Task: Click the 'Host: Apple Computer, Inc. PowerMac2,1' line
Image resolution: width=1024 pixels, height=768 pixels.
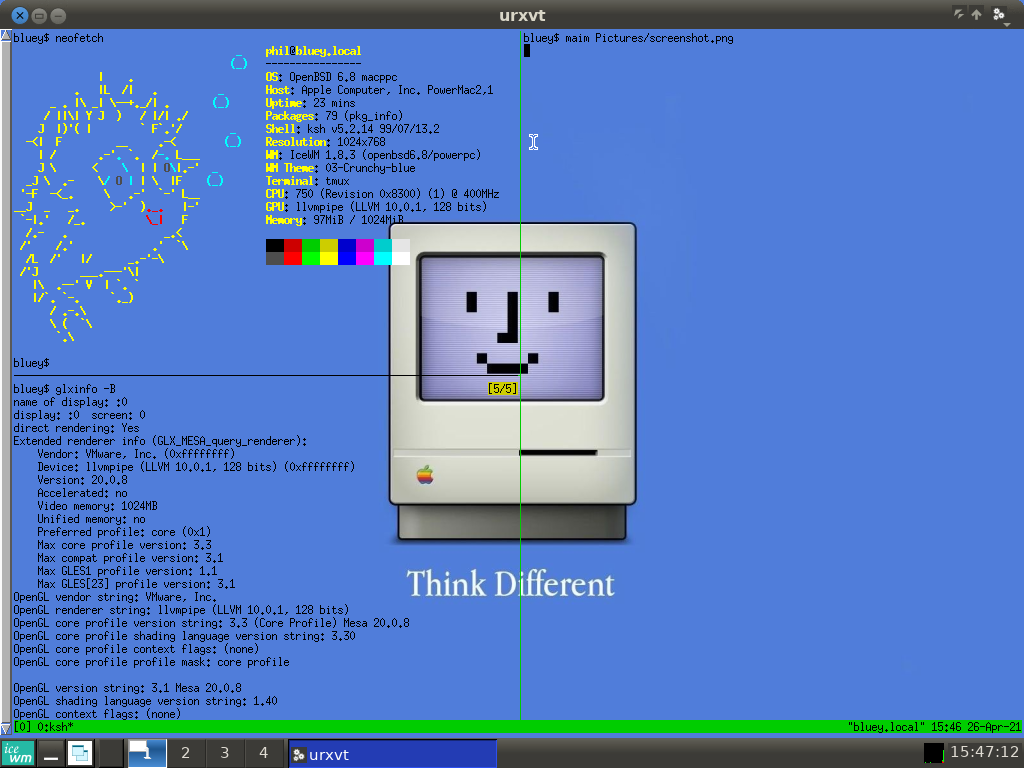Action: [379, 90]
